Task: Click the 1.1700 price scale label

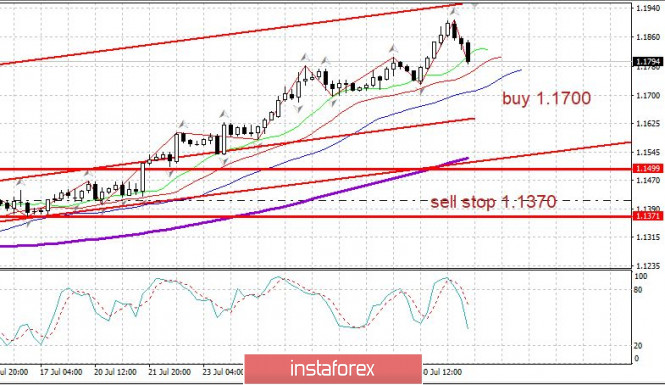Action: [x=648, y=95]
